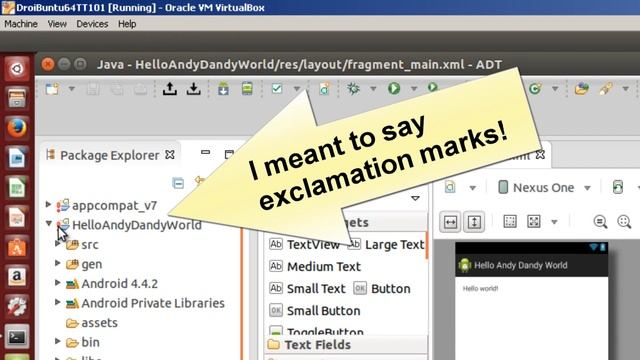This screenshot has height=360, width=640.
Task: Click the orientation rotate icon
Action: (x=618, y=187)
